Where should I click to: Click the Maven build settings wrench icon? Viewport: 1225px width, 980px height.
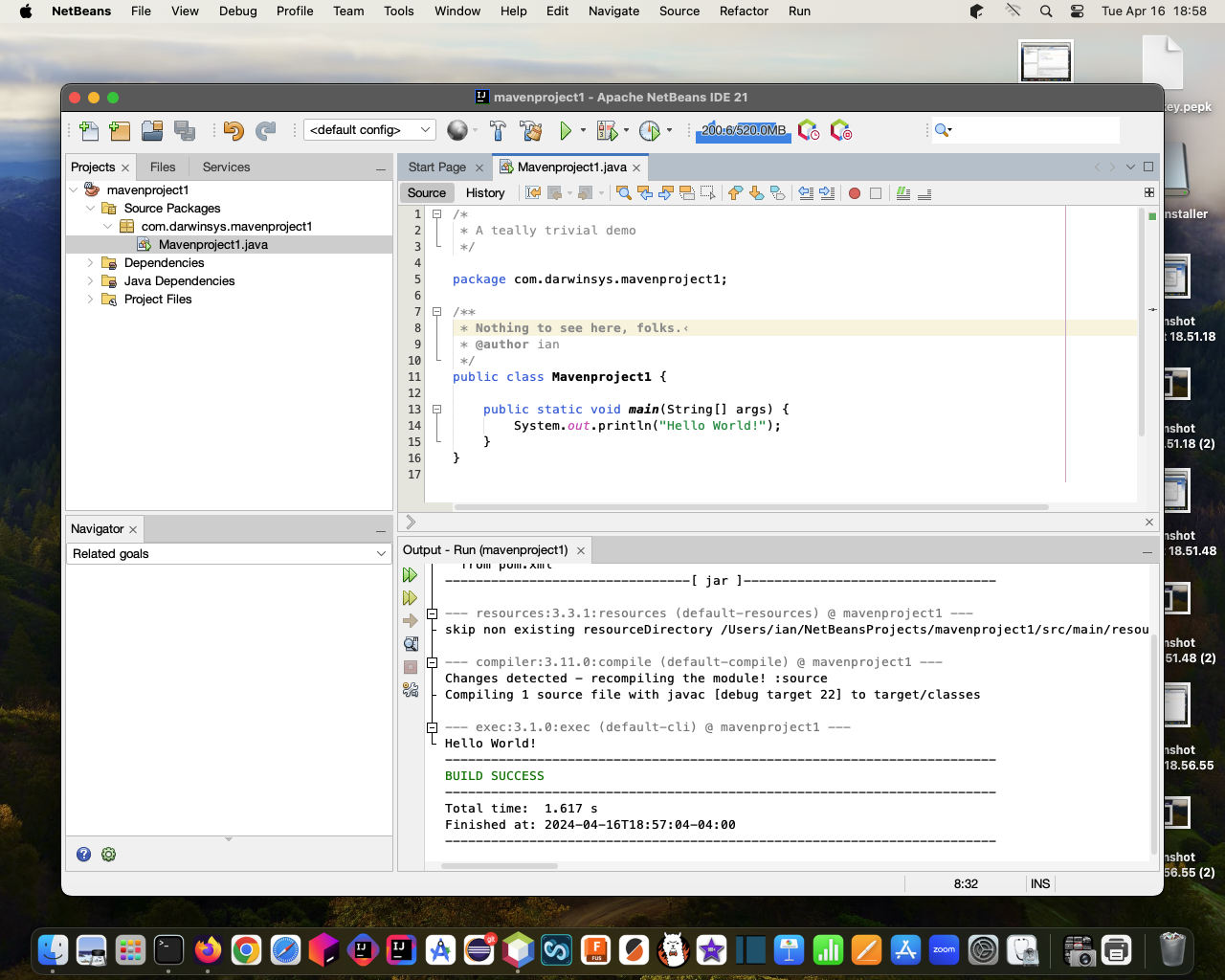click(411, 690)
